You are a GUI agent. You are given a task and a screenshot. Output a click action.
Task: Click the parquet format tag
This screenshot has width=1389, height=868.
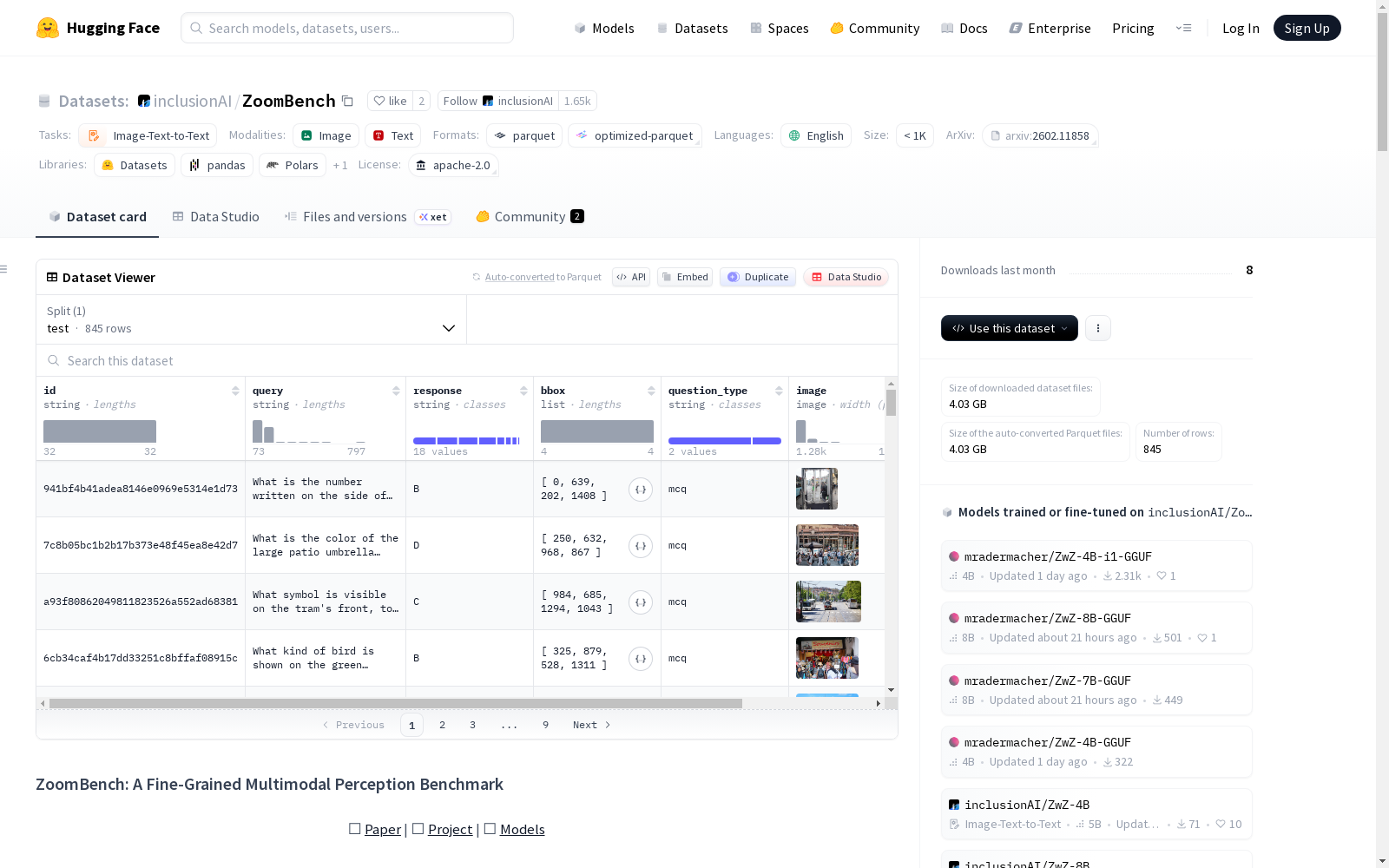[x=524, y=135]
